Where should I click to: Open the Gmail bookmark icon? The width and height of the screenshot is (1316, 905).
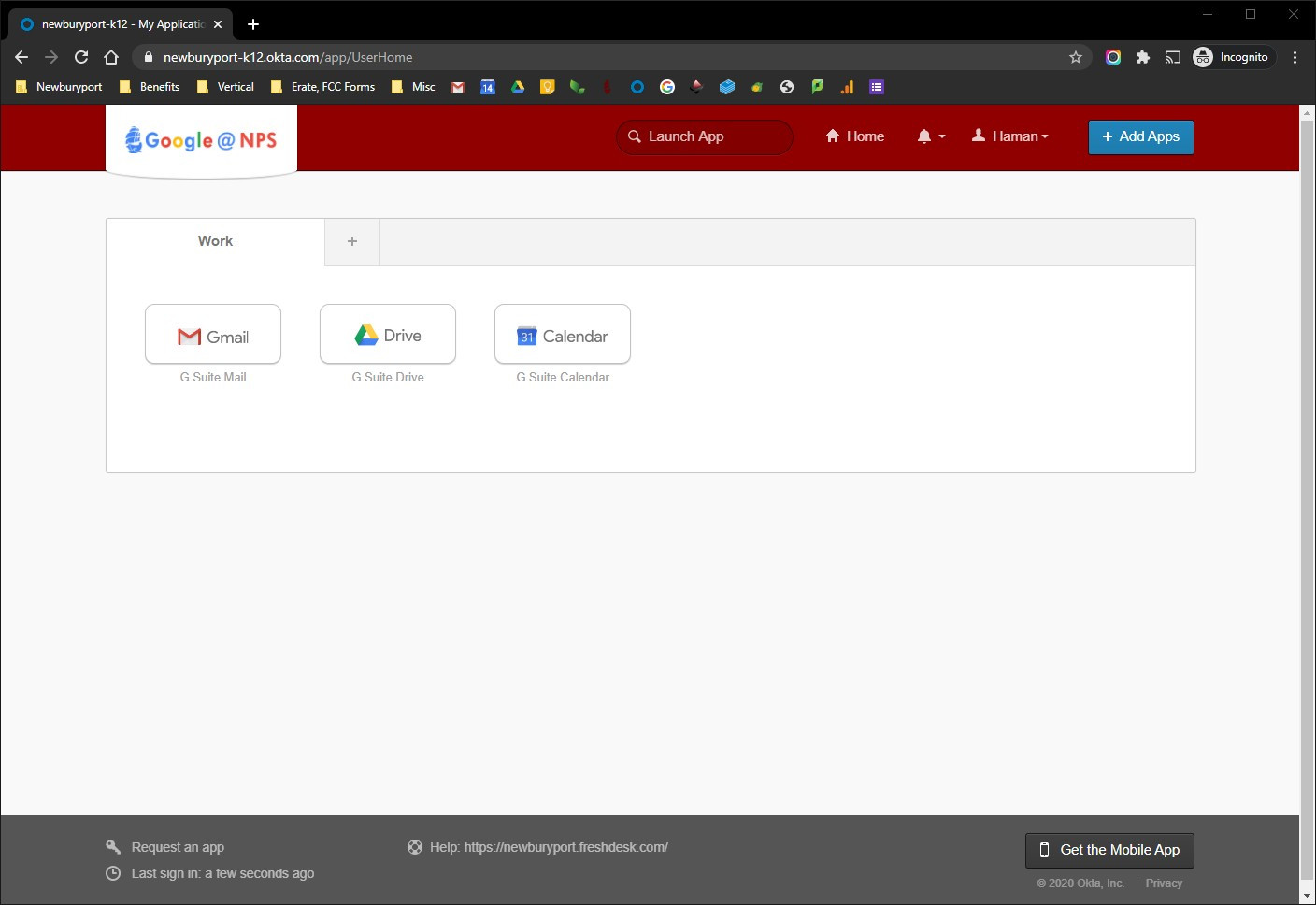458,87
